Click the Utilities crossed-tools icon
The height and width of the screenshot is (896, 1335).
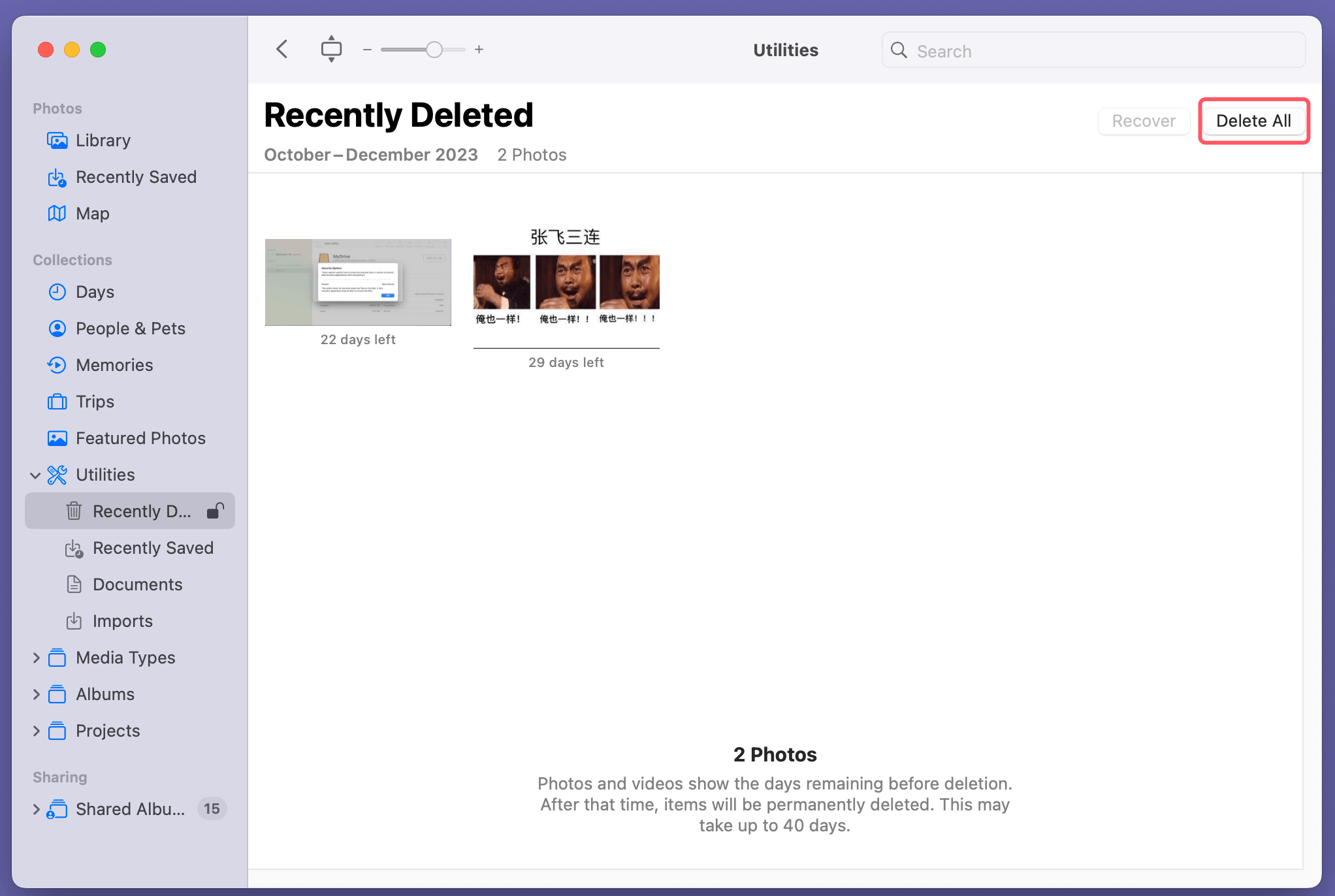[x=57, y=475]
